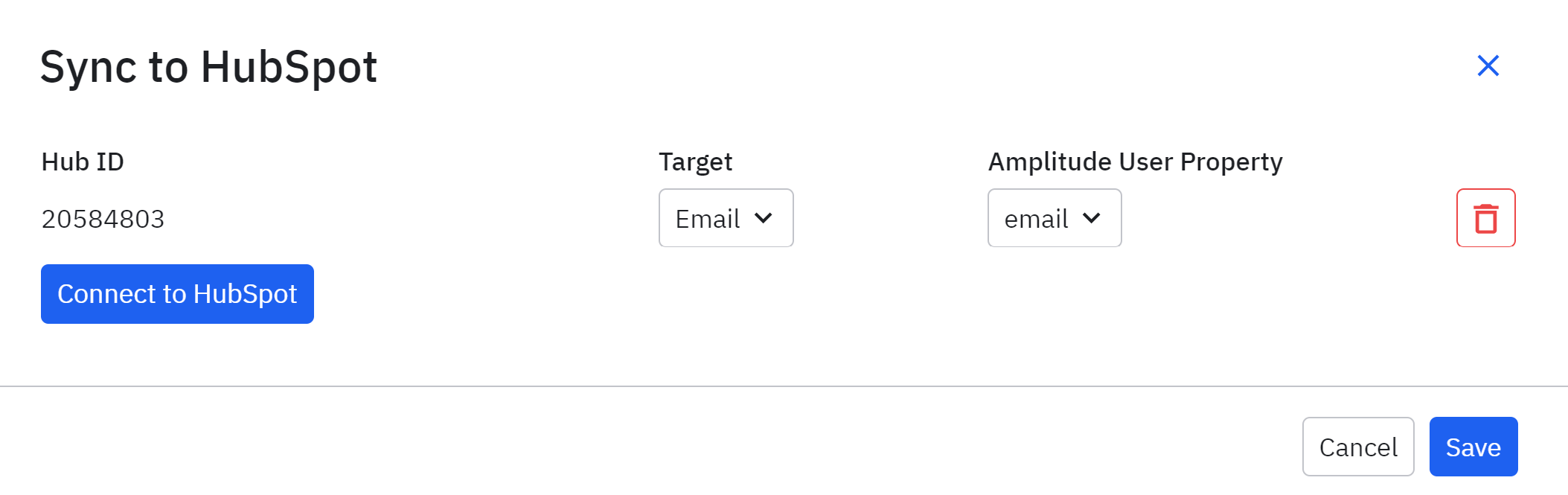Expand the Amplitude User Property dropdown
Viewport: 1568px width, 495px height.
coord(1054,218)
